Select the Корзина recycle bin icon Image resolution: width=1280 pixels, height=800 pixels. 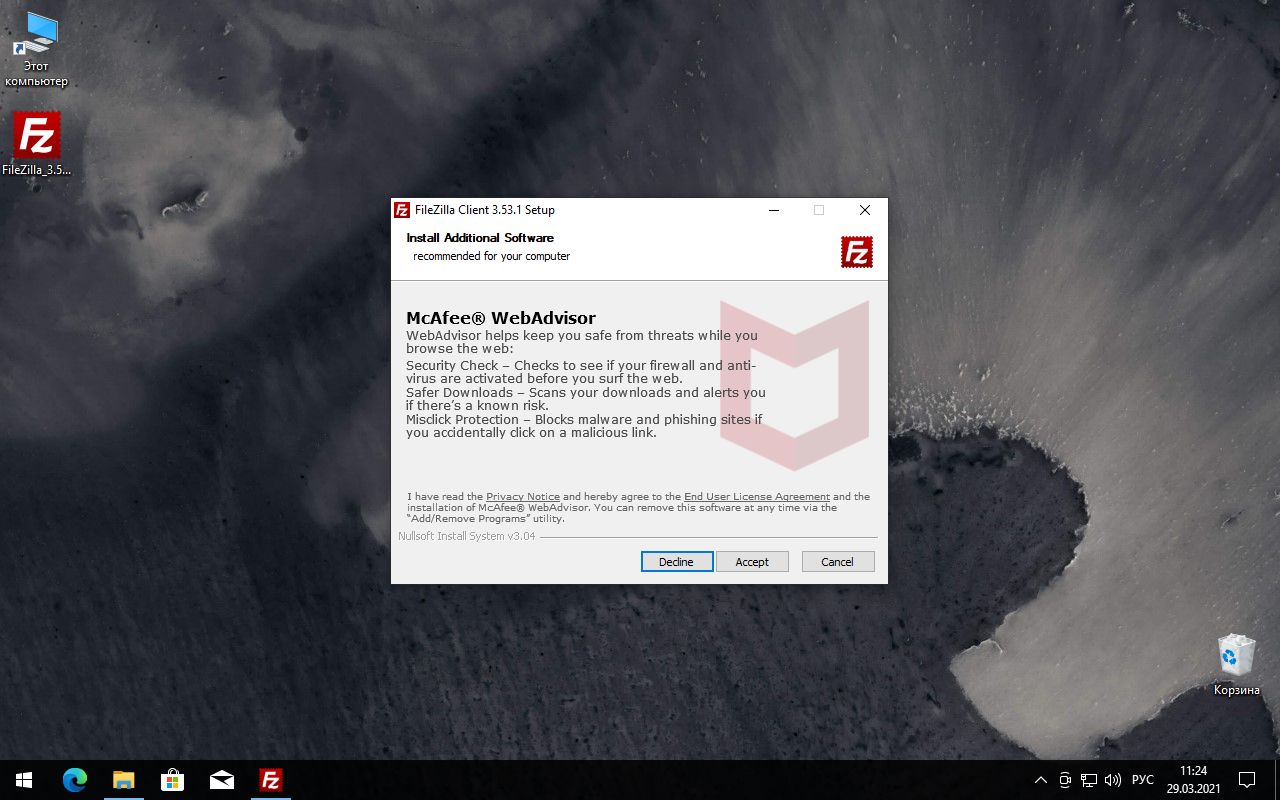click(1237, 665)
